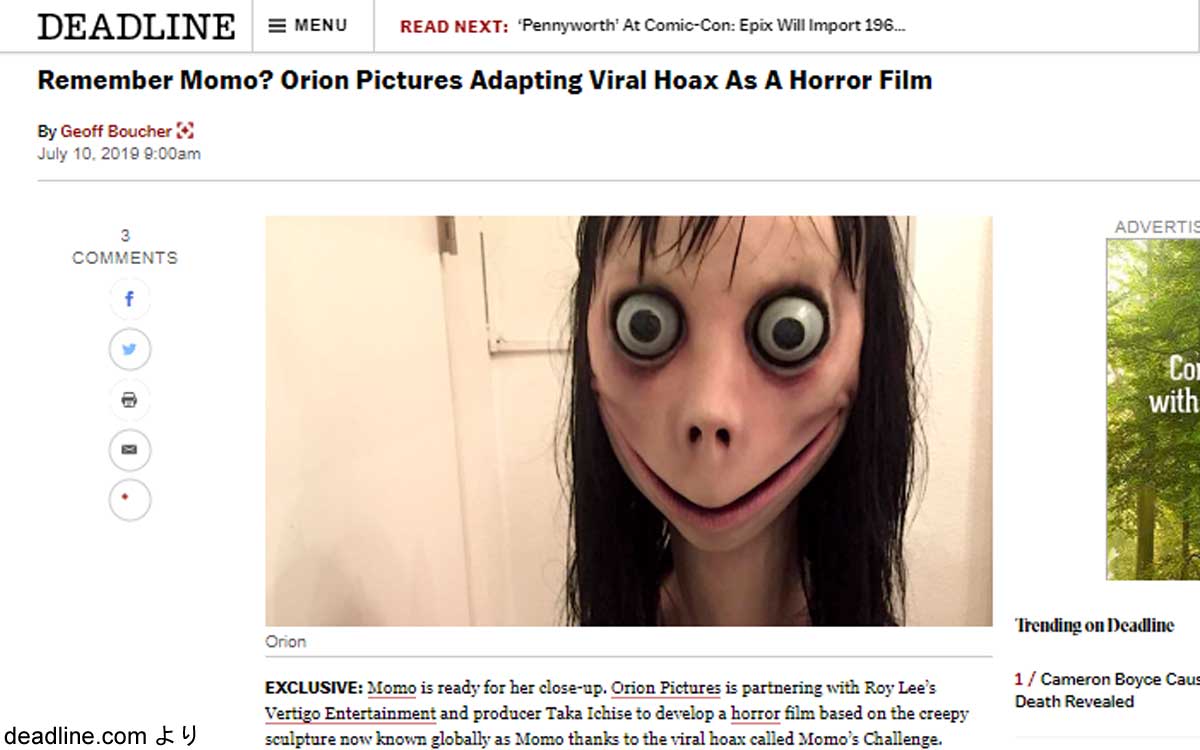1200x750 pixels.
Task: Open Cameron Boyce trending story
Action: tap(1107, 690)
